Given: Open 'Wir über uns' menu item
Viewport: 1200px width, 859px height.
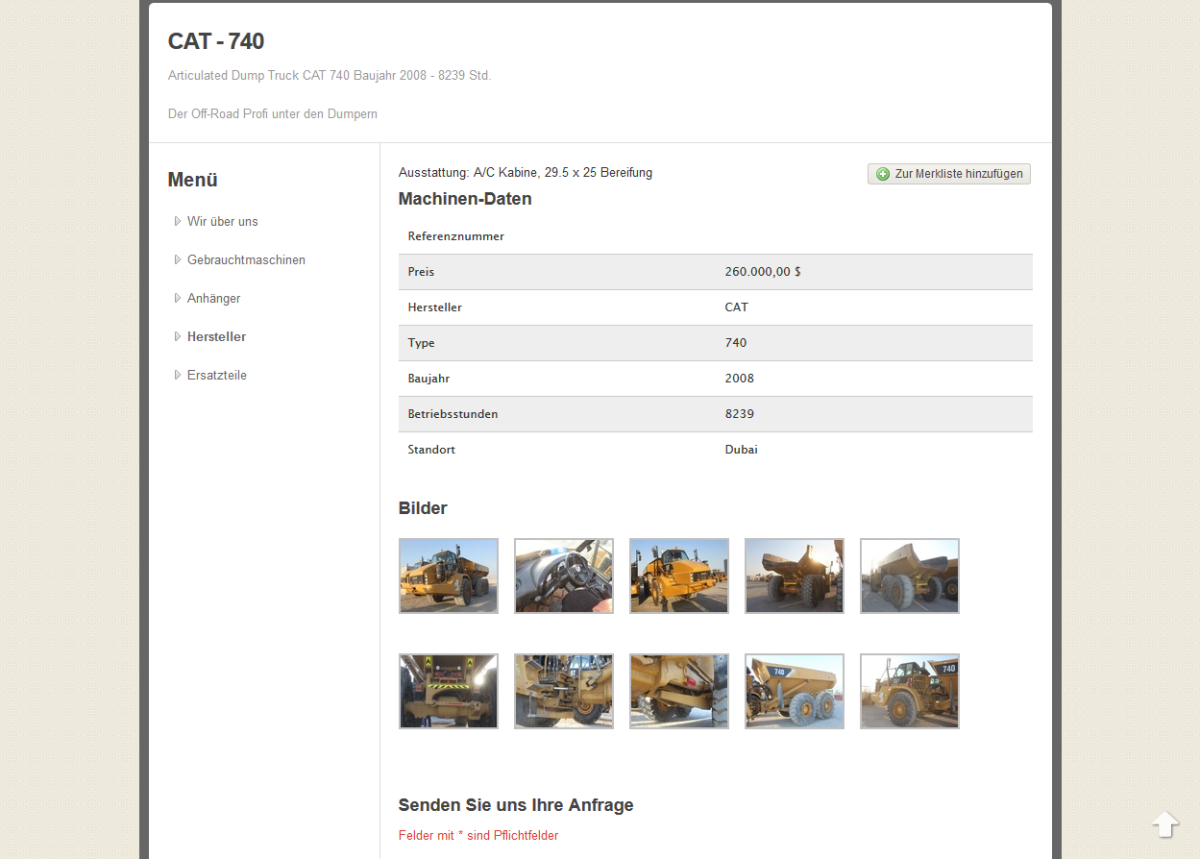Looking at the screenshot, I should pyautogui.click(x=222, y=221).
